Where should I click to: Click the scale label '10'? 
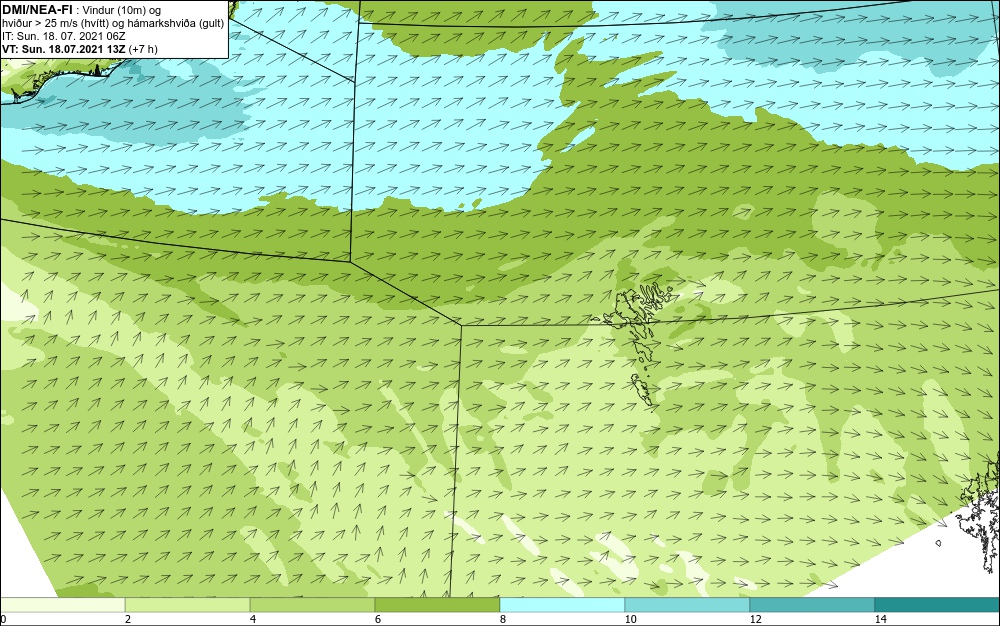tap(631, 619)
